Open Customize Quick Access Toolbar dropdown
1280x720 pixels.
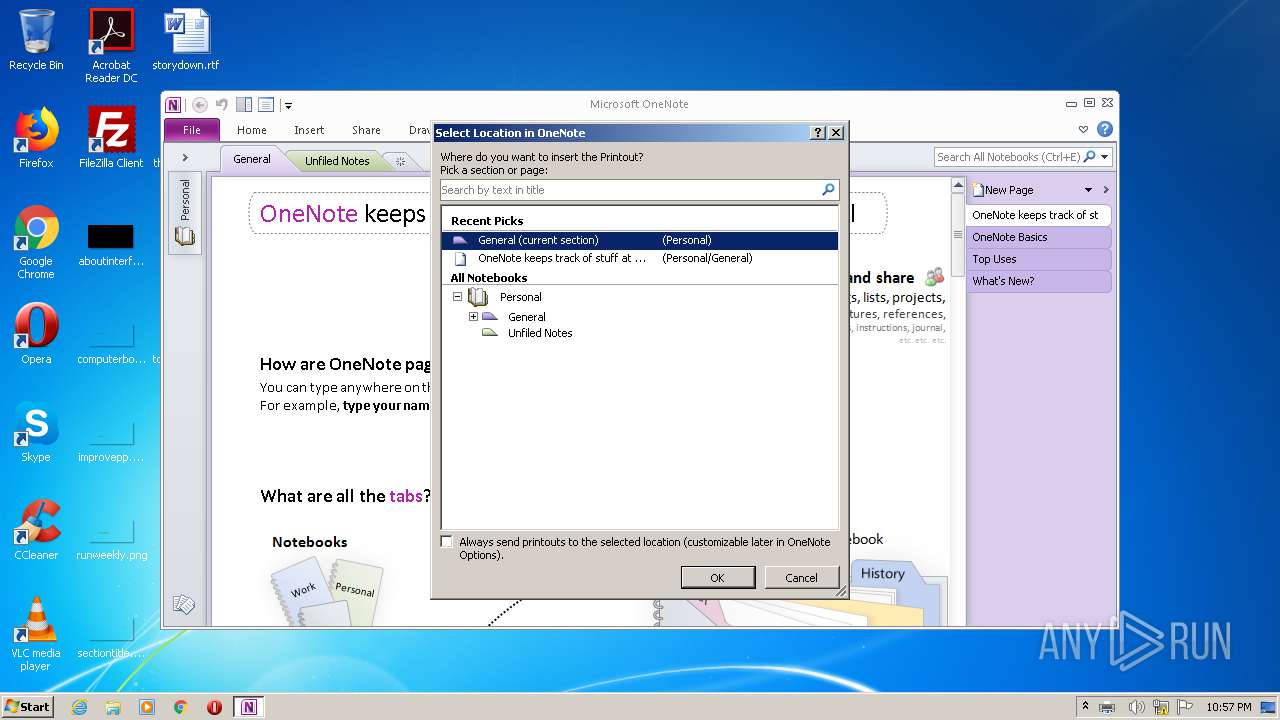288,105
